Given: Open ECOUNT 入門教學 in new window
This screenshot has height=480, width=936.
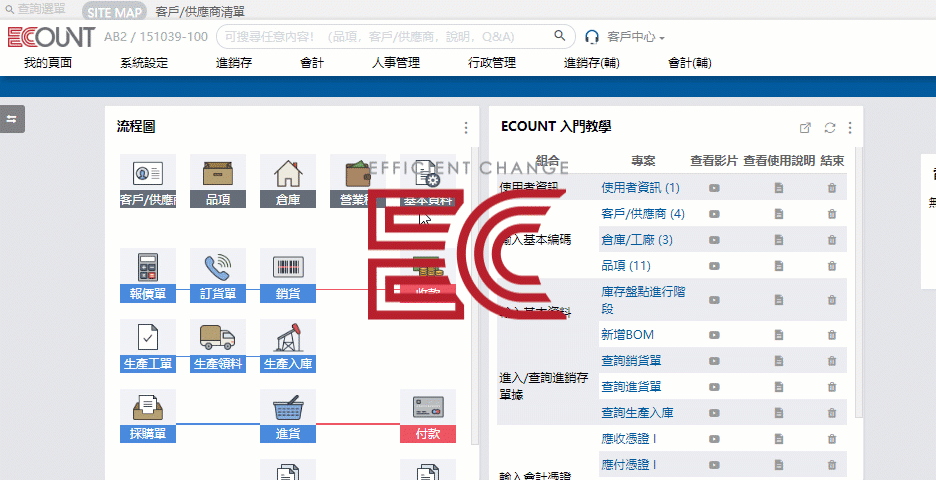Looking at the screenshot, I should click(805, 128).
